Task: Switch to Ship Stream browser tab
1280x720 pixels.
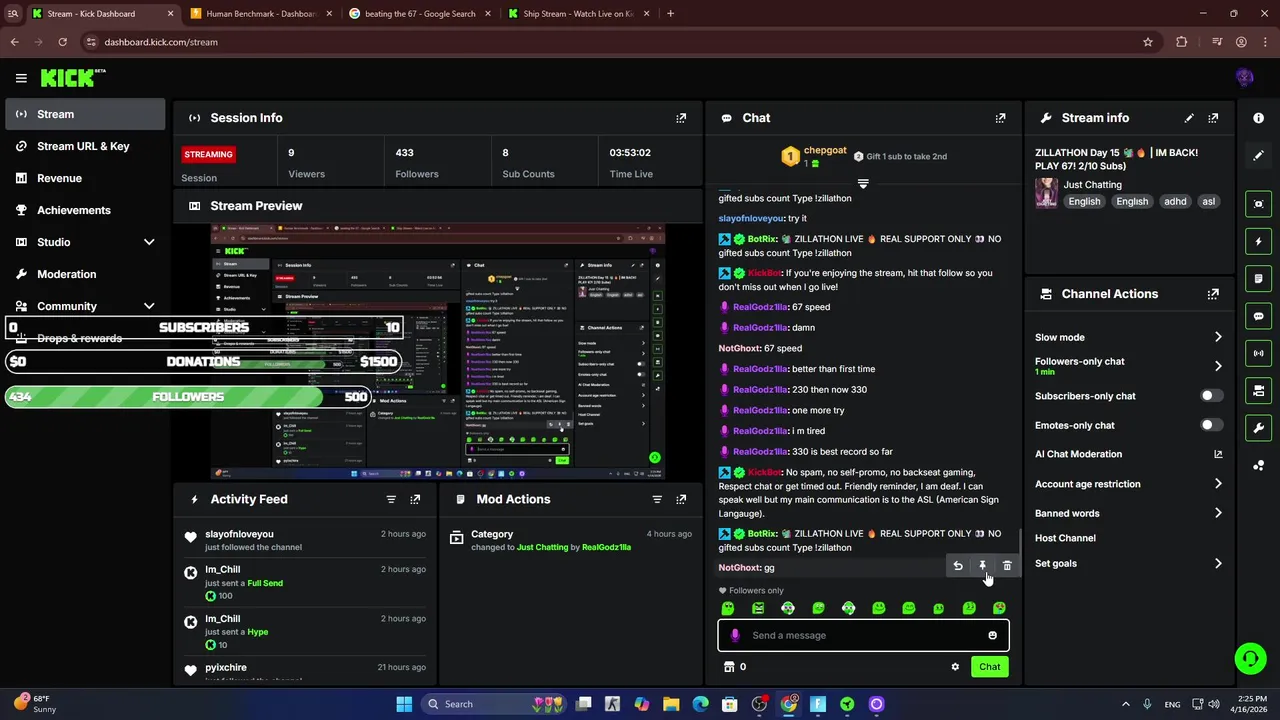Action: [578, 14]
